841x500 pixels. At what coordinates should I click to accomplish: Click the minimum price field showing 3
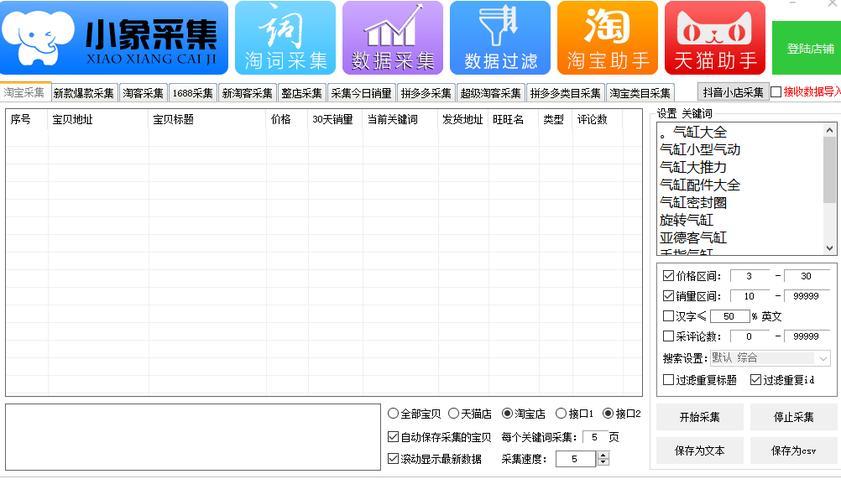[749, 276]
